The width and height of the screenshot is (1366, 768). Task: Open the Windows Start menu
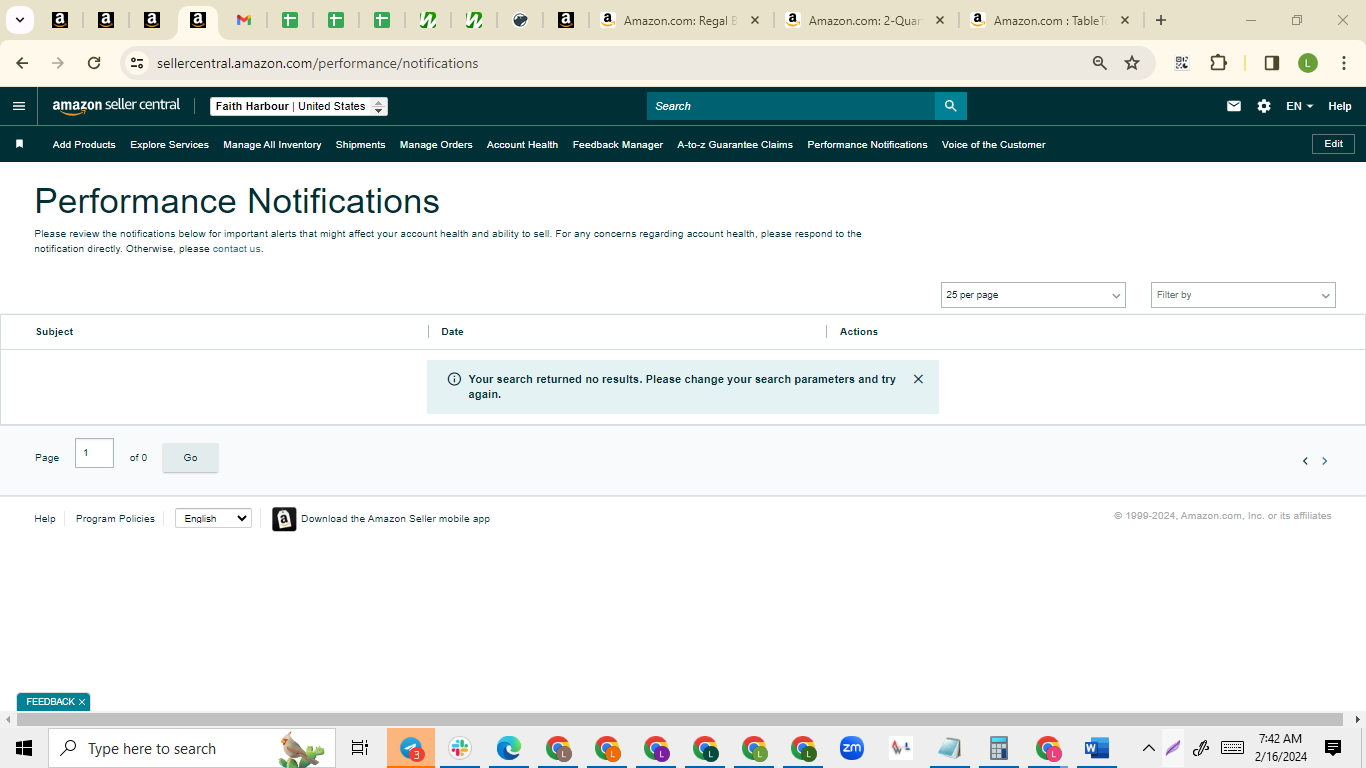click(24, 748)
